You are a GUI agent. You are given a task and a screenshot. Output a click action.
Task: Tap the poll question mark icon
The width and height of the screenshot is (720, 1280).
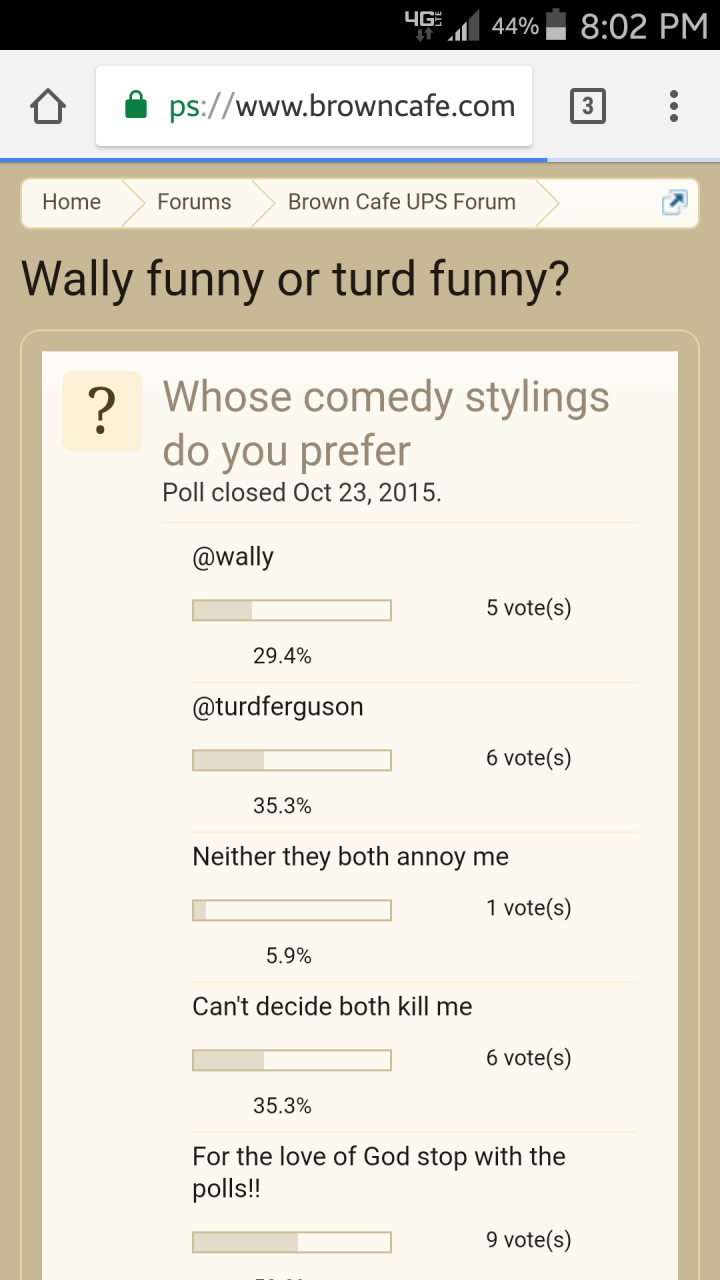click(x=101, y=411)
